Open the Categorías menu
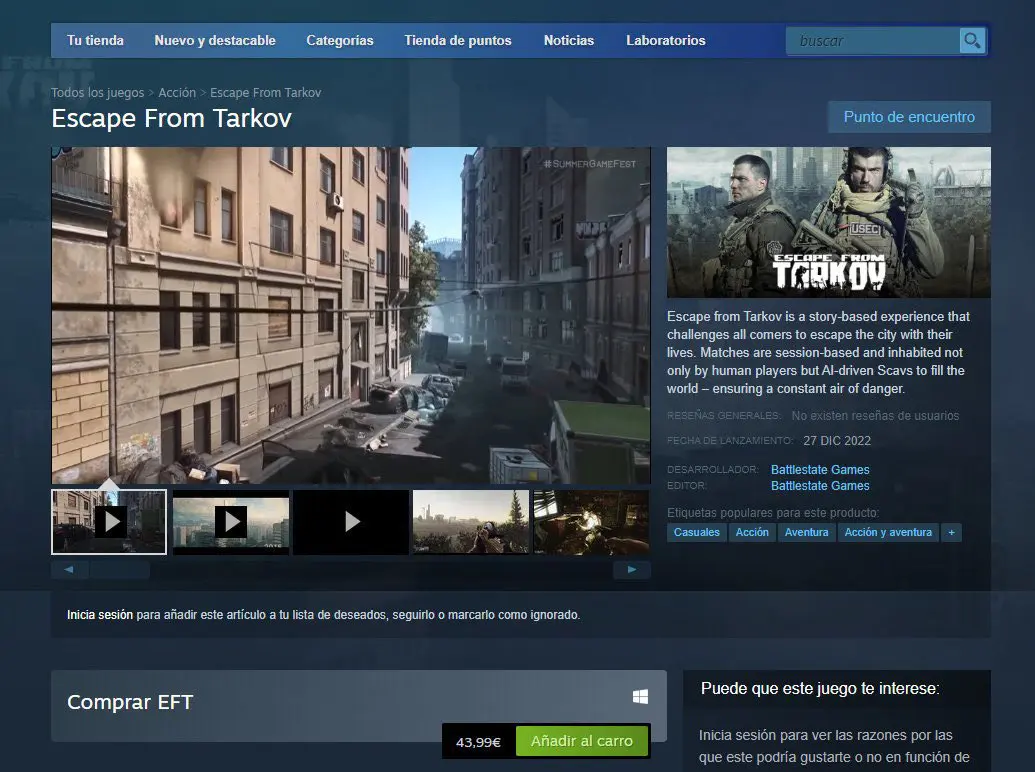This screenshot has height=772, width=1035. click(340, 40)
